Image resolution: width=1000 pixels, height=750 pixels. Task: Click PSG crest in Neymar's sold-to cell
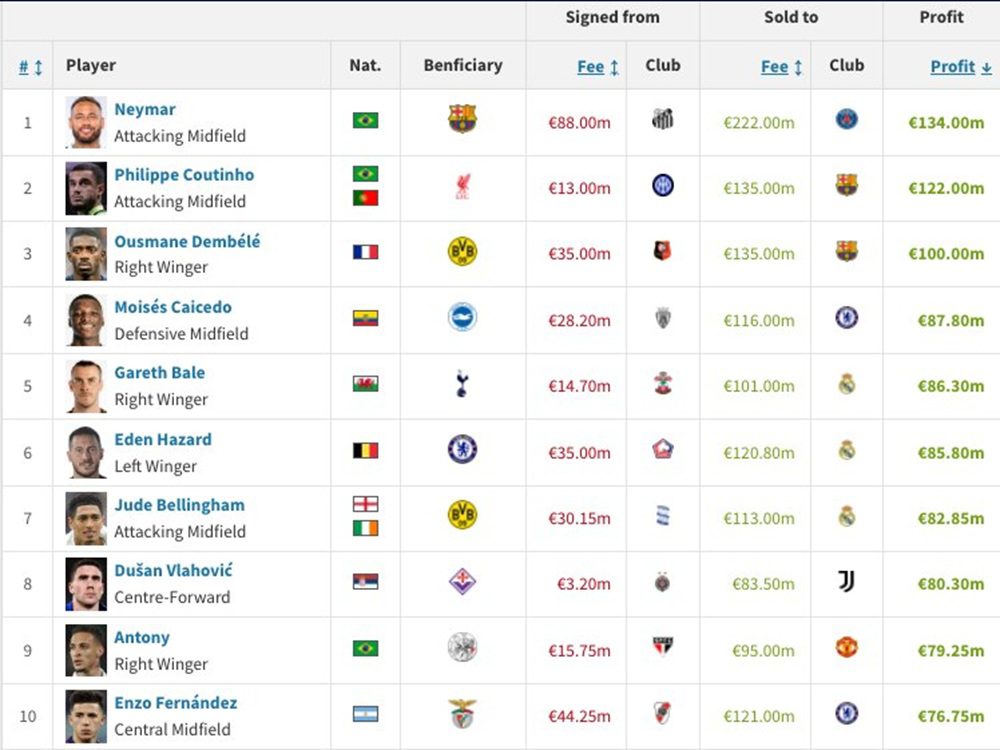(846, 120)
